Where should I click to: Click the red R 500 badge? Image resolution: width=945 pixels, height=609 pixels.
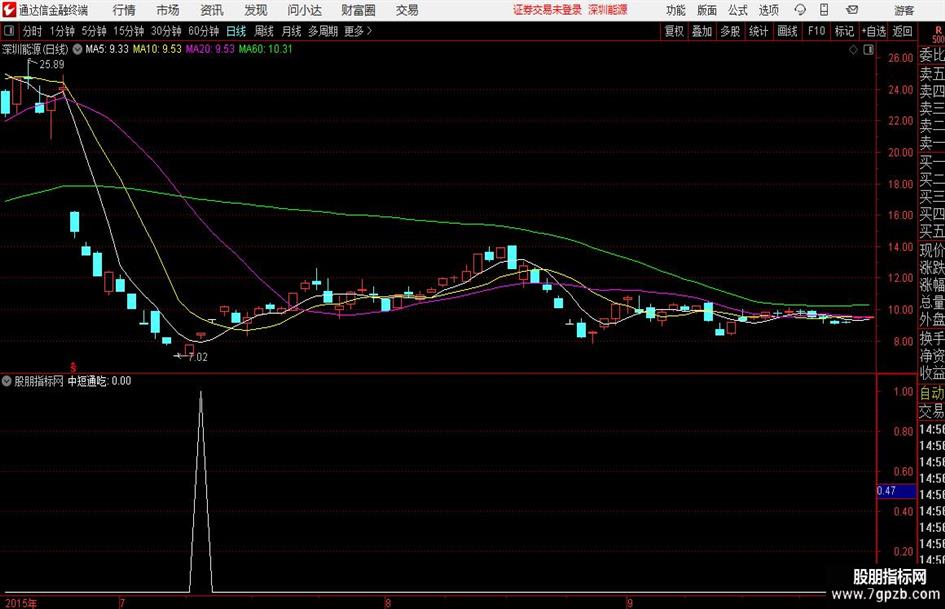coord(938,34)
